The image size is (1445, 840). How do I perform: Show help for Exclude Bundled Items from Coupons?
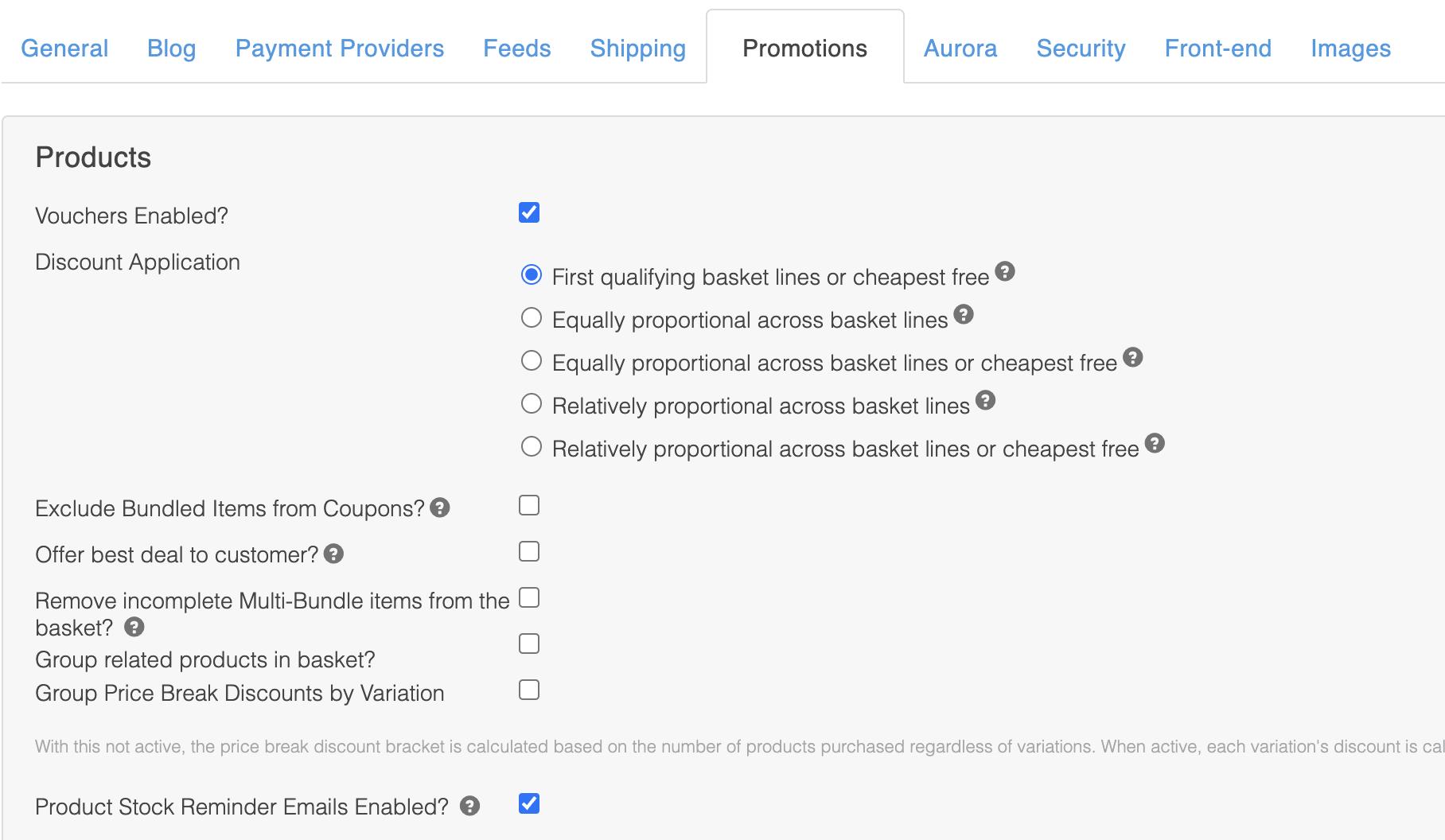click(x=440, y=507)
